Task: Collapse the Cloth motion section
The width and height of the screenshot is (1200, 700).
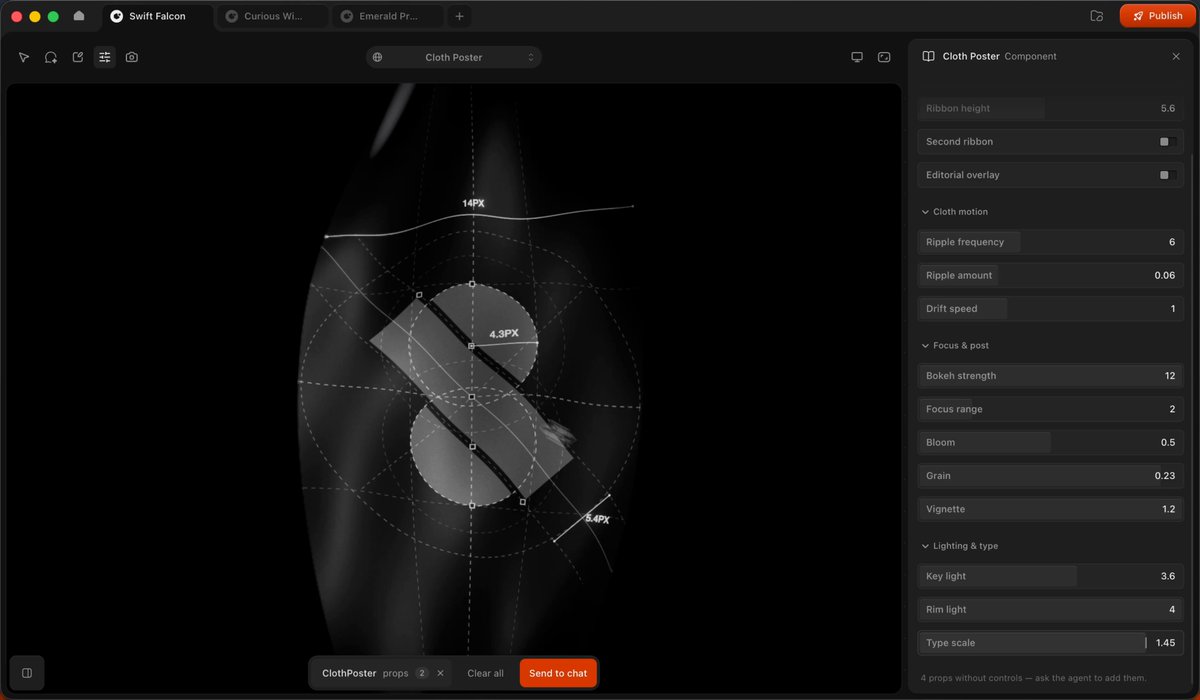Action: pyautogui.click(x=954, y=212)
